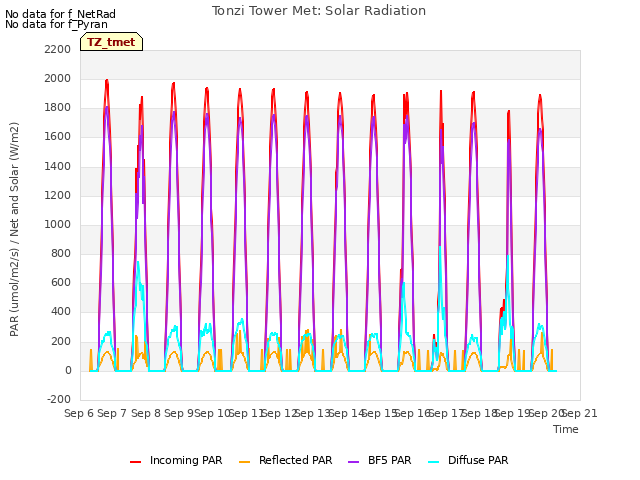Click the 'No data for f_NetRad' message
The height and width of the screenshot is (480, 640).
(x=60, y=14)
